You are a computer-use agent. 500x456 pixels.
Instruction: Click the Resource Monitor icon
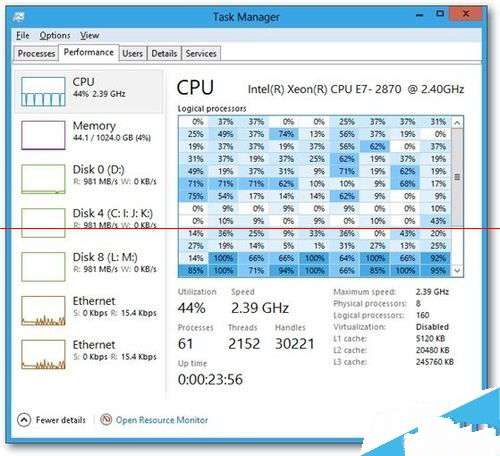pyautogui.click(x=106, y=419)
